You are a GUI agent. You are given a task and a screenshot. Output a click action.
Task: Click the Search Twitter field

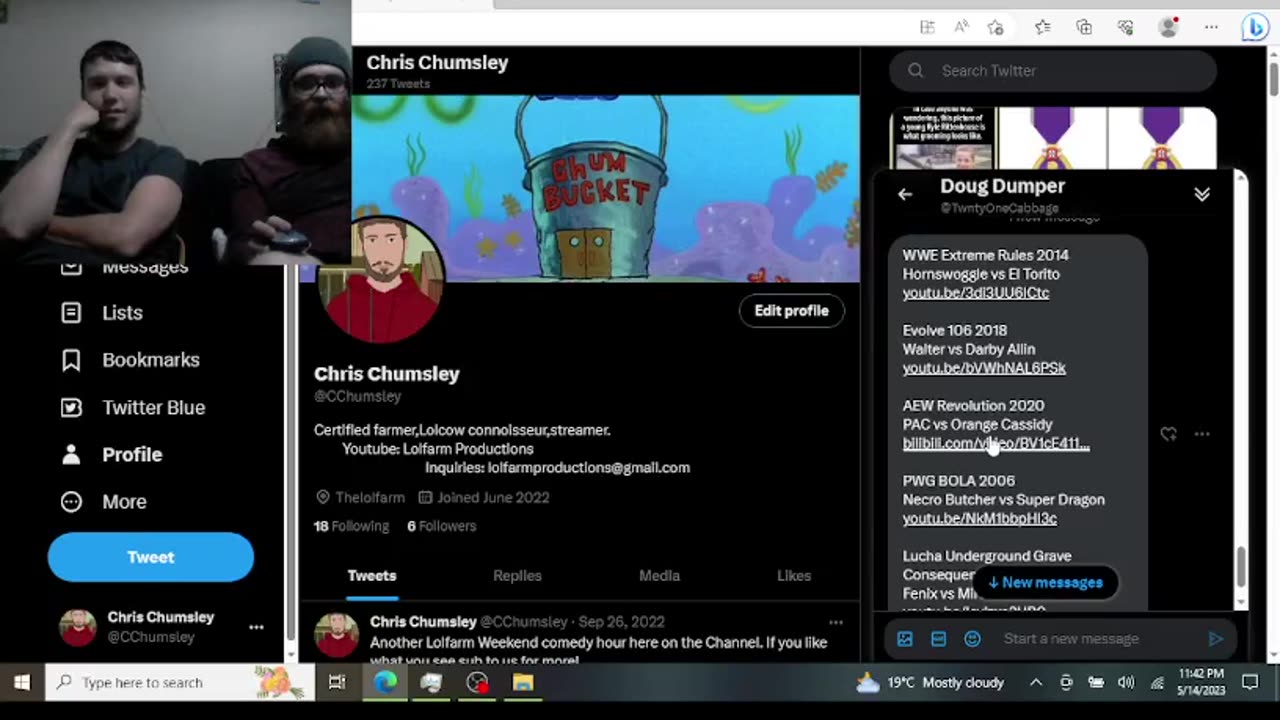pyautogui.click(x=1053, y=71)
